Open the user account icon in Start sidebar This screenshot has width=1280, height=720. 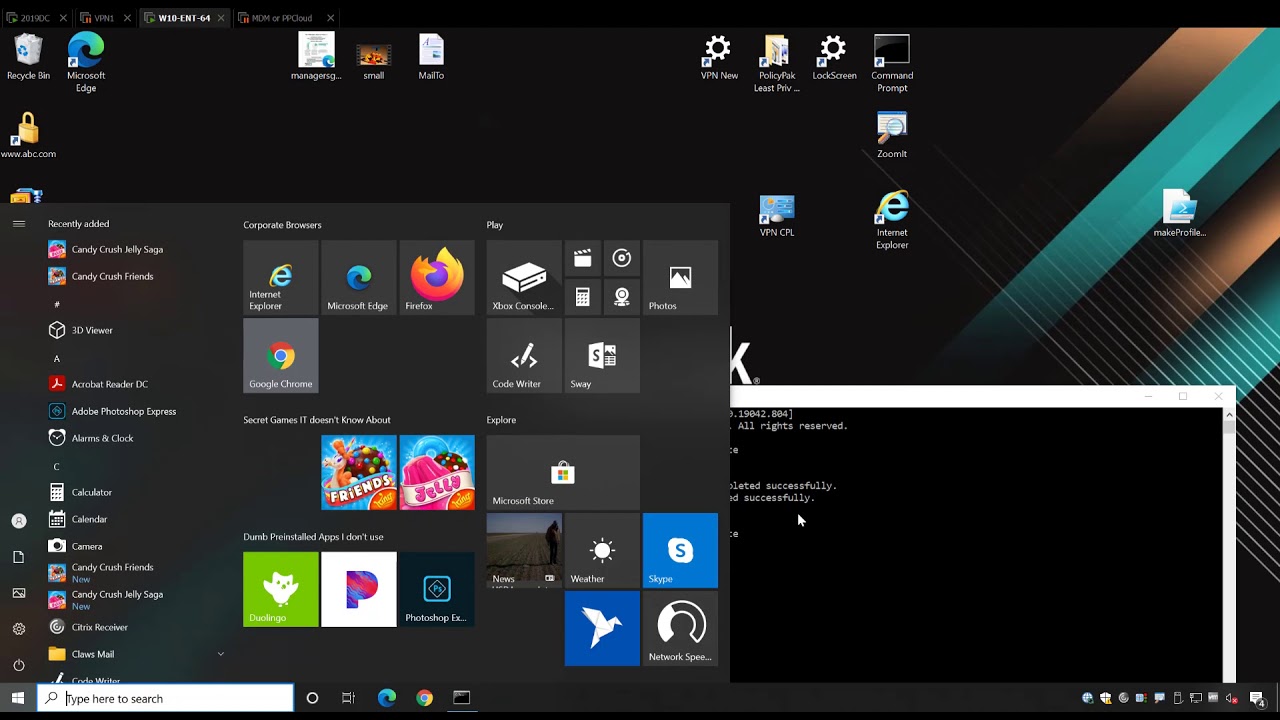pos(18,521)
